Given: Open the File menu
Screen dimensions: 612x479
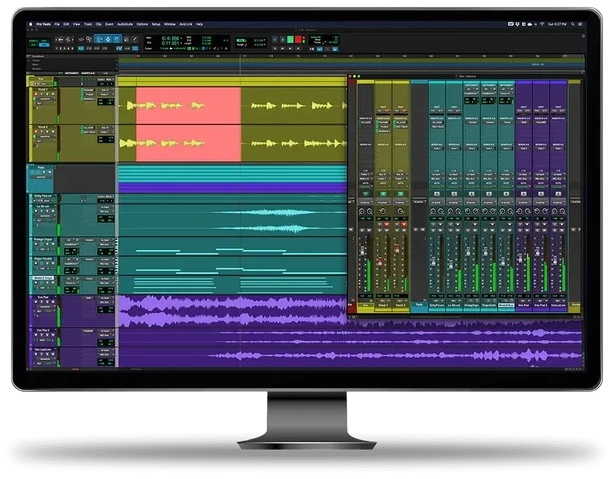Looking at the screenshot, I should (57, 24).
